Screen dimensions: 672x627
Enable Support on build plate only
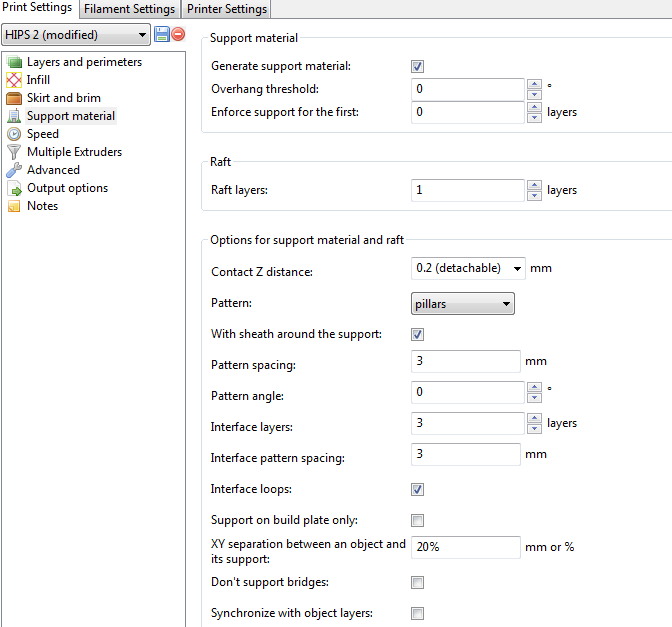pos(418,520)
